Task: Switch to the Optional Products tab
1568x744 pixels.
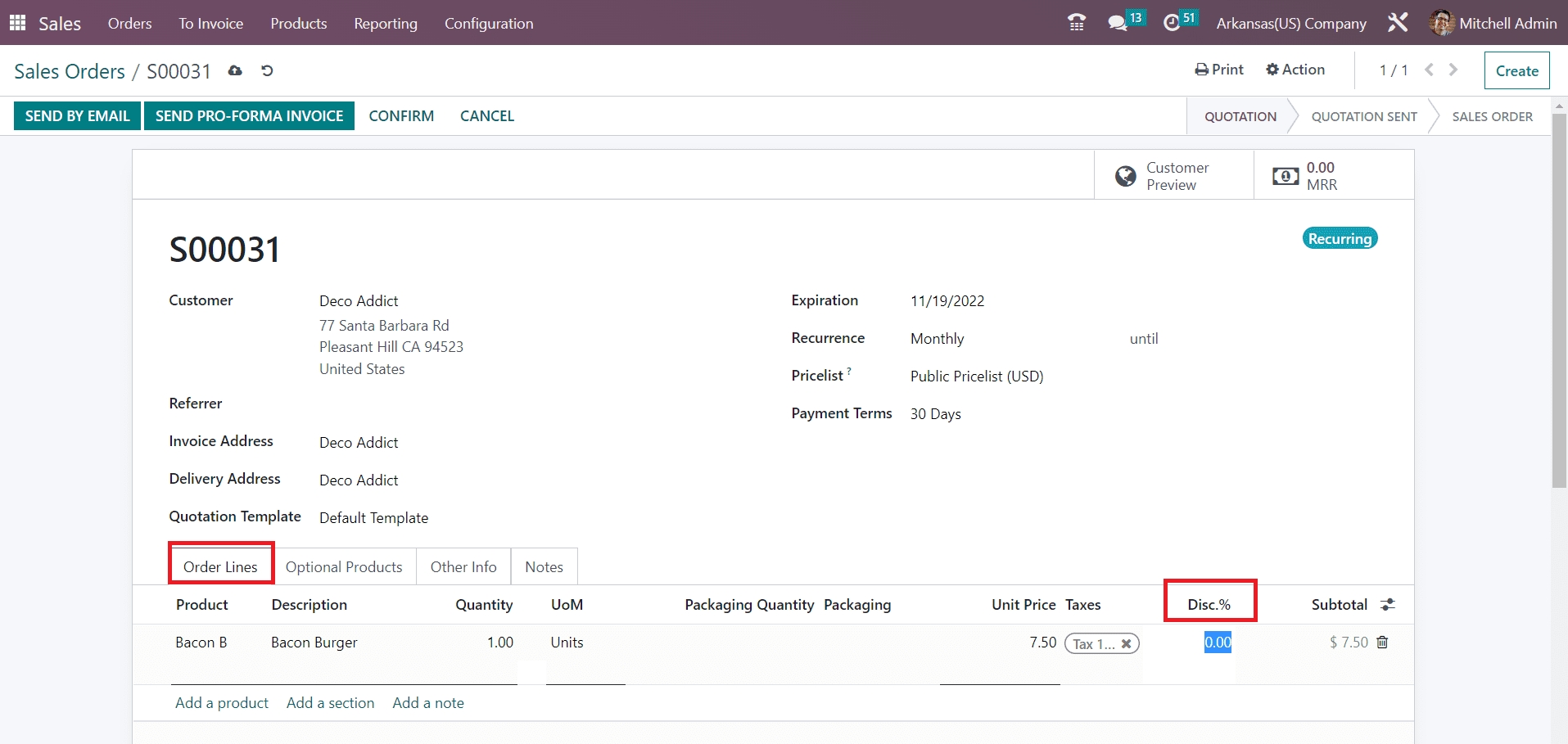Action: point(344,567)
